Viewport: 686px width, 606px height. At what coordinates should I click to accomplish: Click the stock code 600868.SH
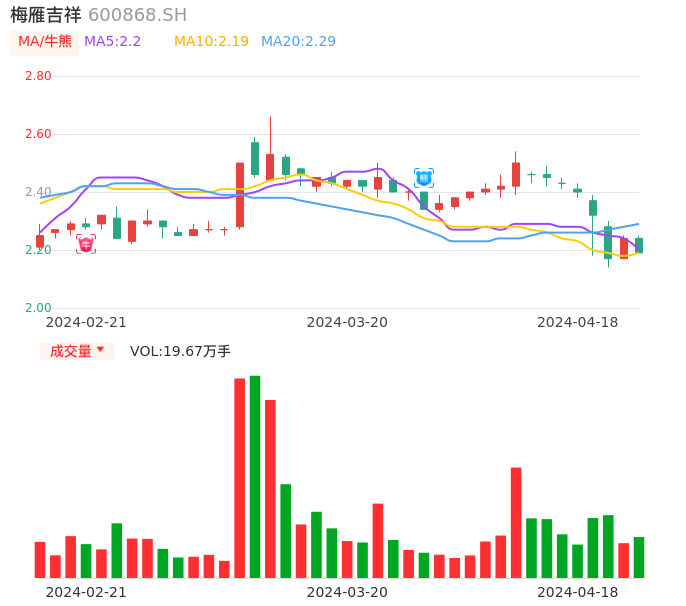coord(137,15)
